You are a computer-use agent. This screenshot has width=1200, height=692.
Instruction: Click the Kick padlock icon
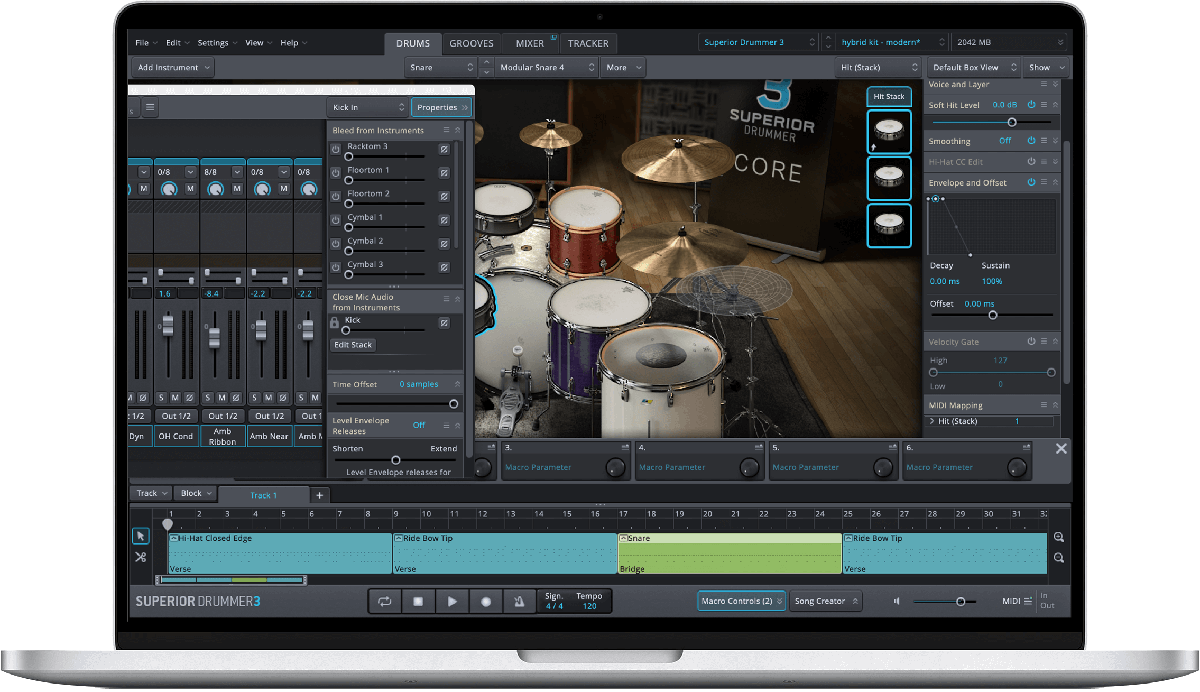click(335, 324)
